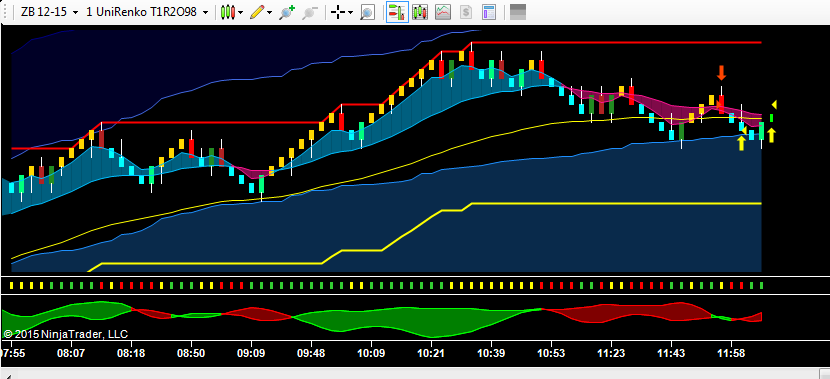The width and height of the screenshot is (830, 379).
Task: Select the yellow horizontal support line
Action: coord(616,203)
